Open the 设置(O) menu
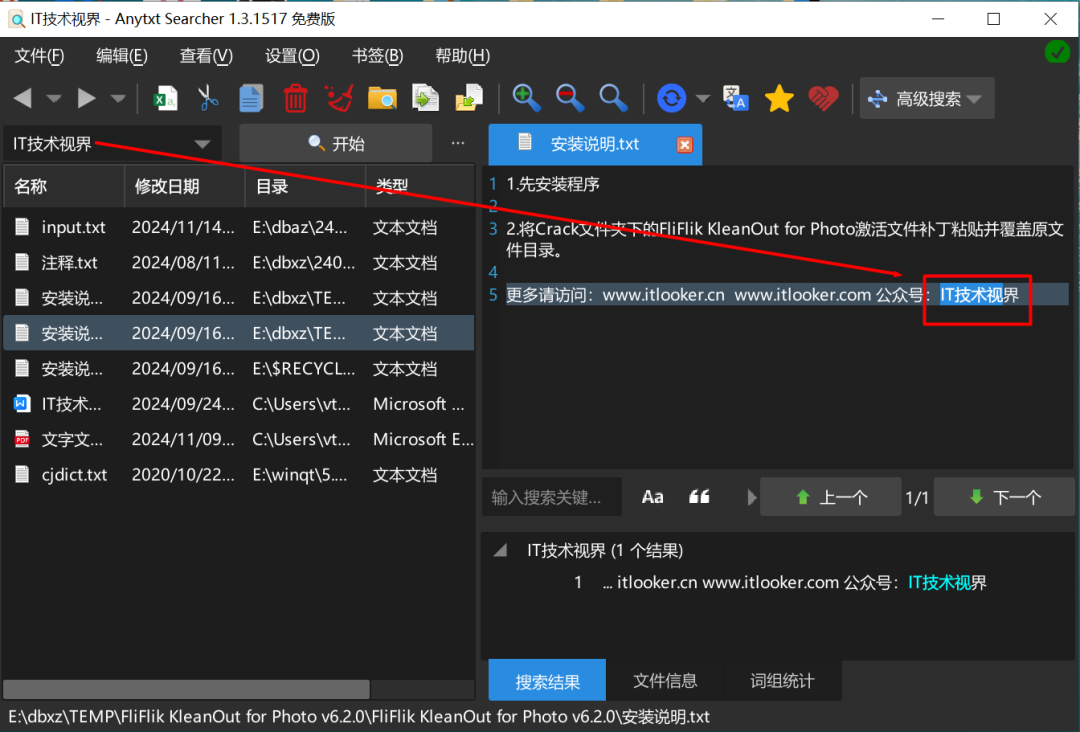 (291, 56)
